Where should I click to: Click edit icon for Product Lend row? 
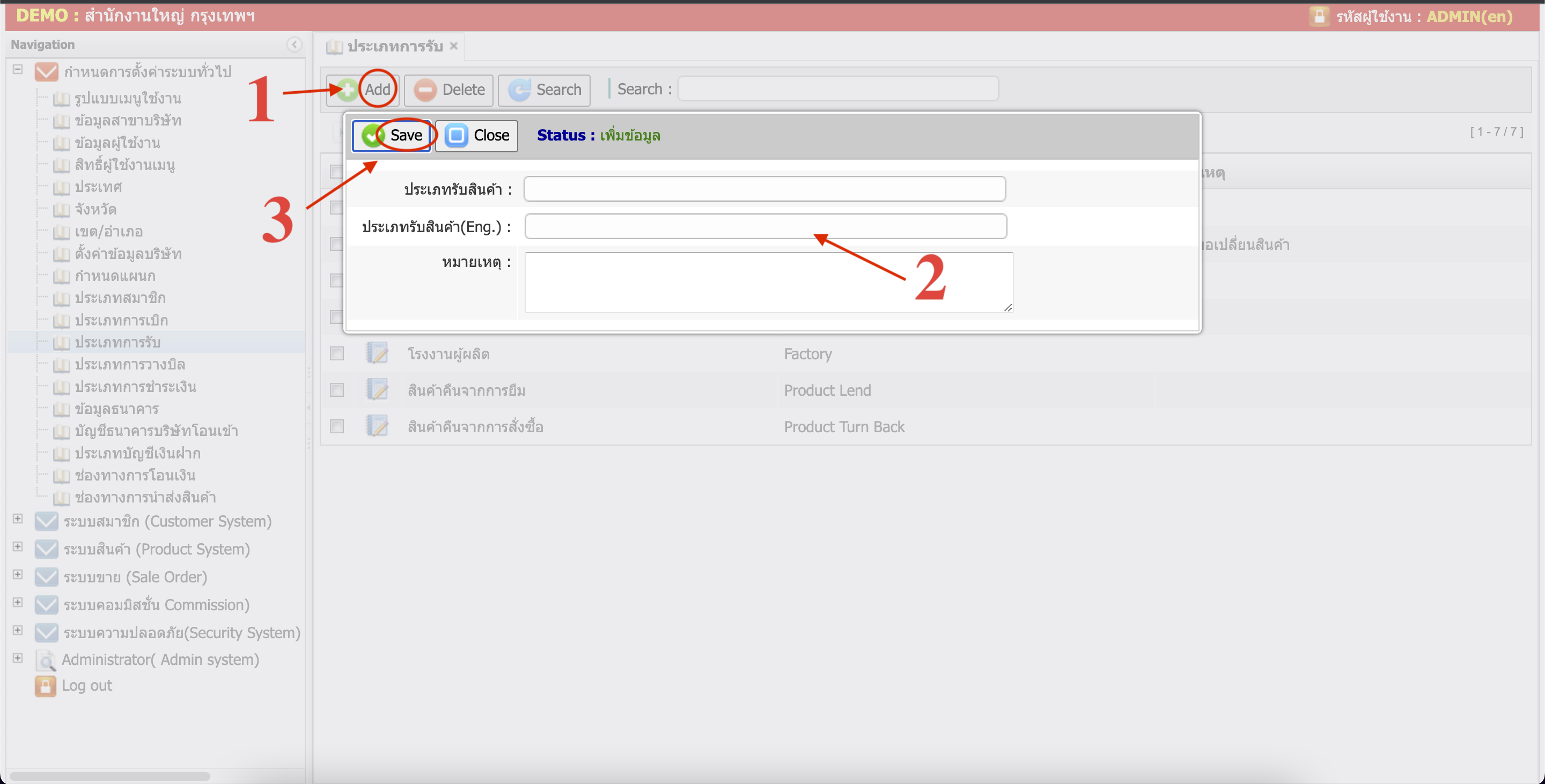click(377, 390)
